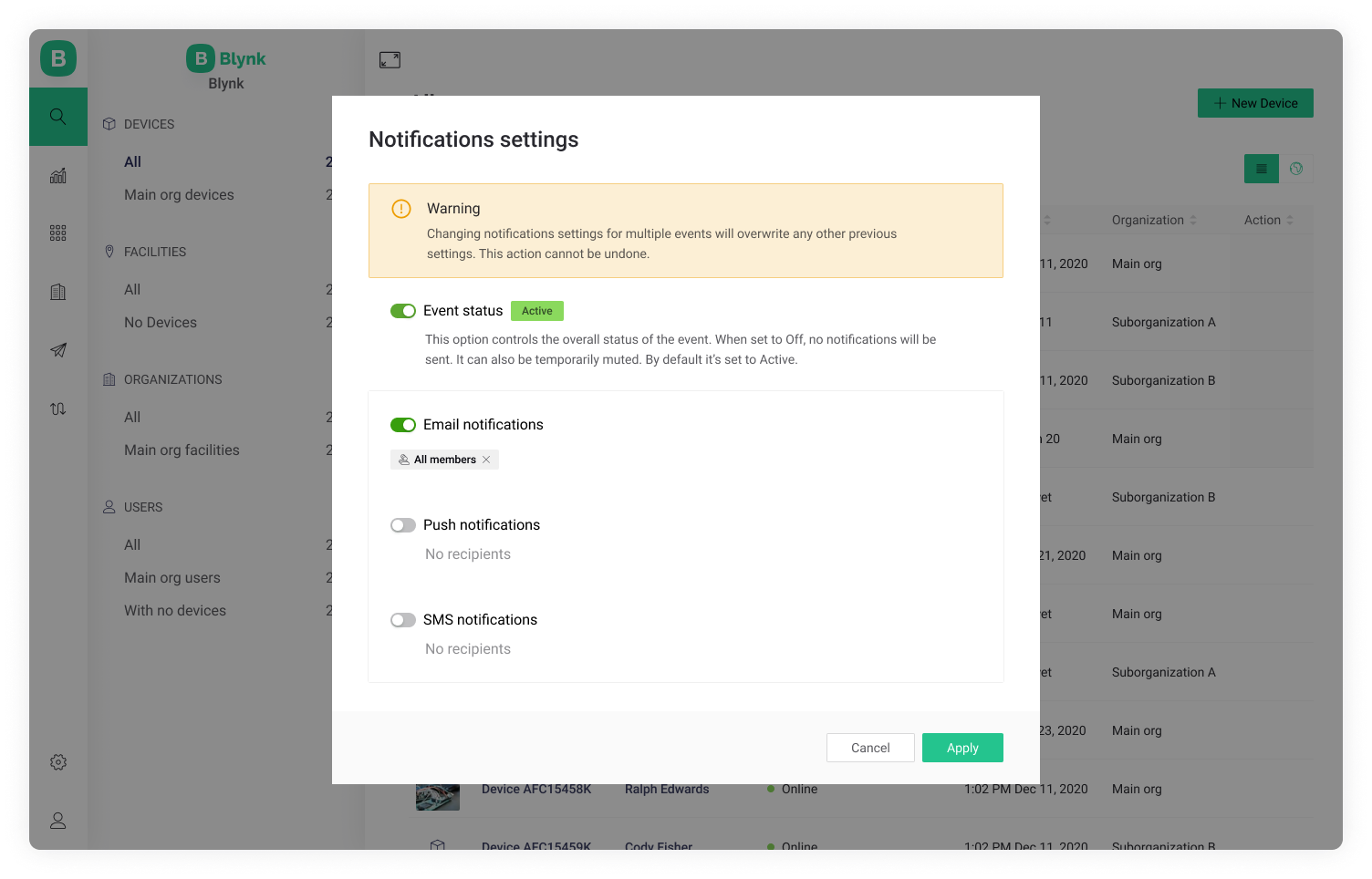
Task: Remove the All members recipient tag
Action: point(486,460)
